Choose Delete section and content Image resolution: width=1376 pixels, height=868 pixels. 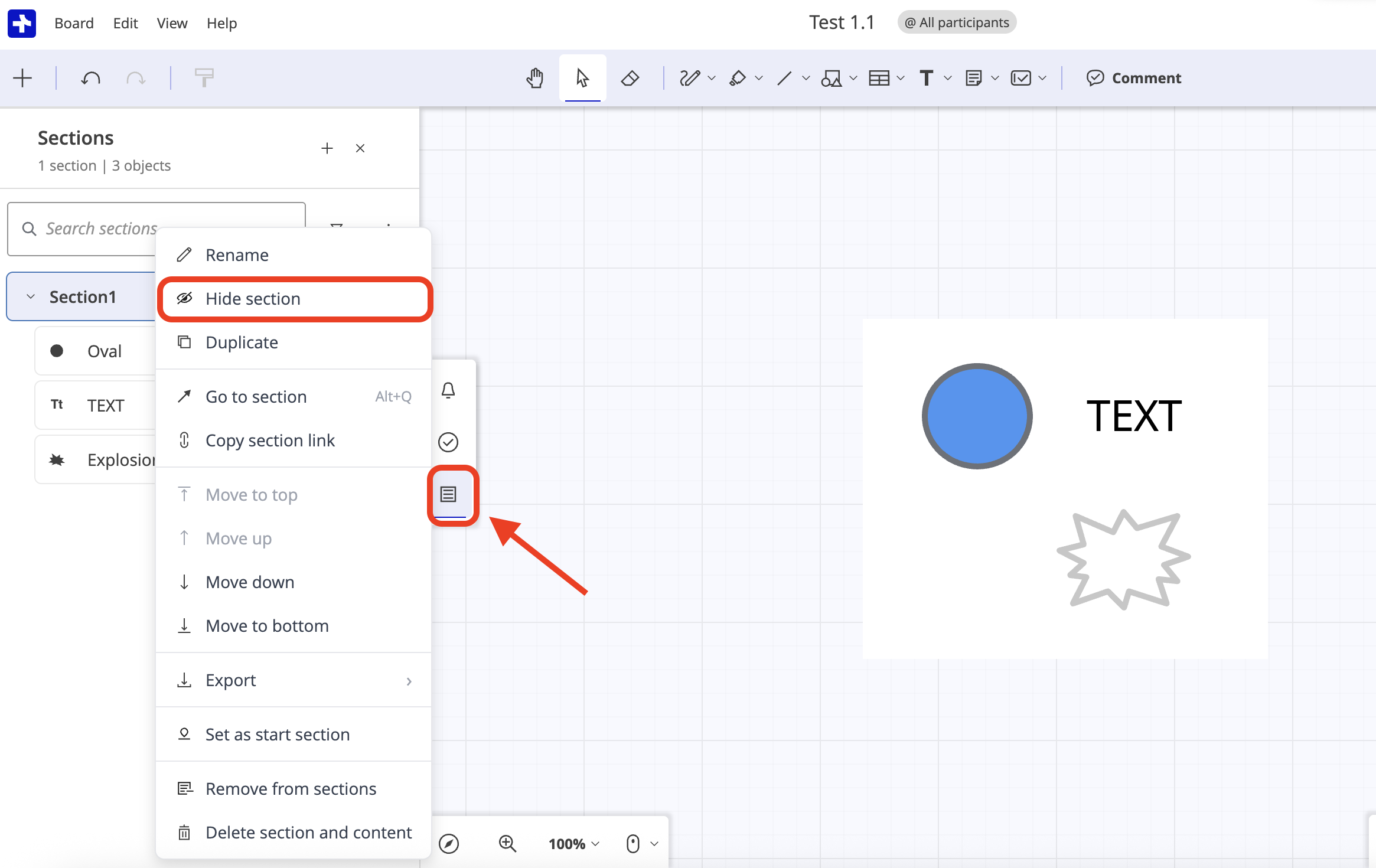(x=294, y=833)
